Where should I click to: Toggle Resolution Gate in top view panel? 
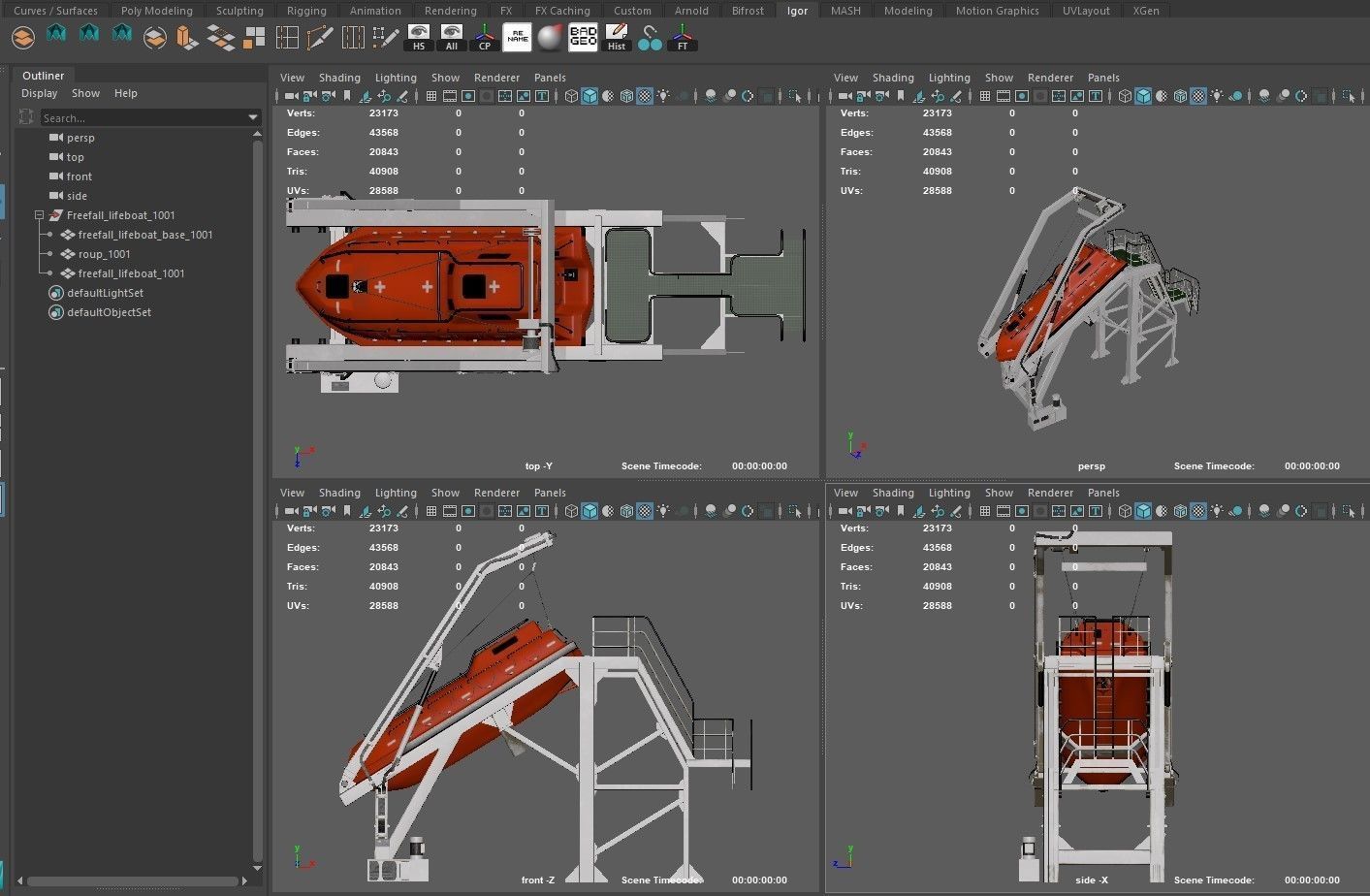click(468, 96)
